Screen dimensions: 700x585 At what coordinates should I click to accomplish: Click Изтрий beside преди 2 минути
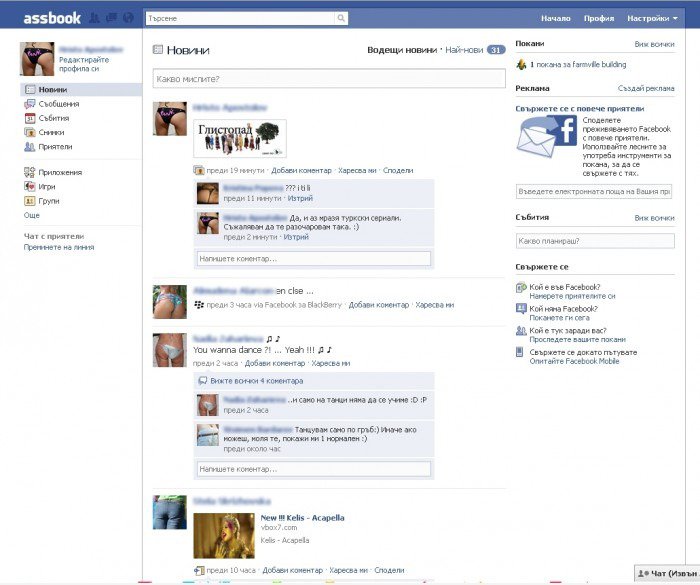pos(296,237)
